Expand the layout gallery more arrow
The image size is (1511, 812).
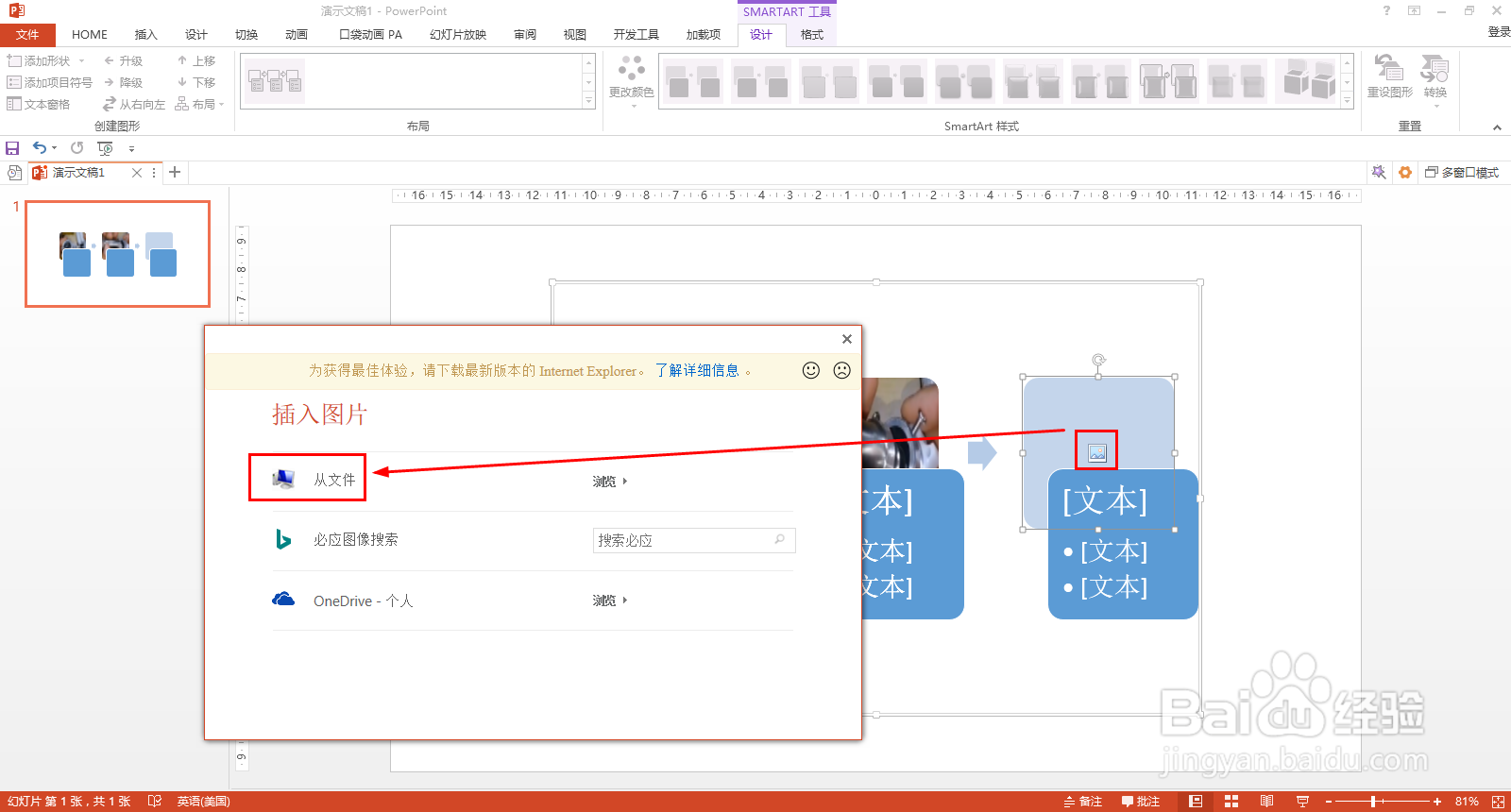tap(588, 100)
